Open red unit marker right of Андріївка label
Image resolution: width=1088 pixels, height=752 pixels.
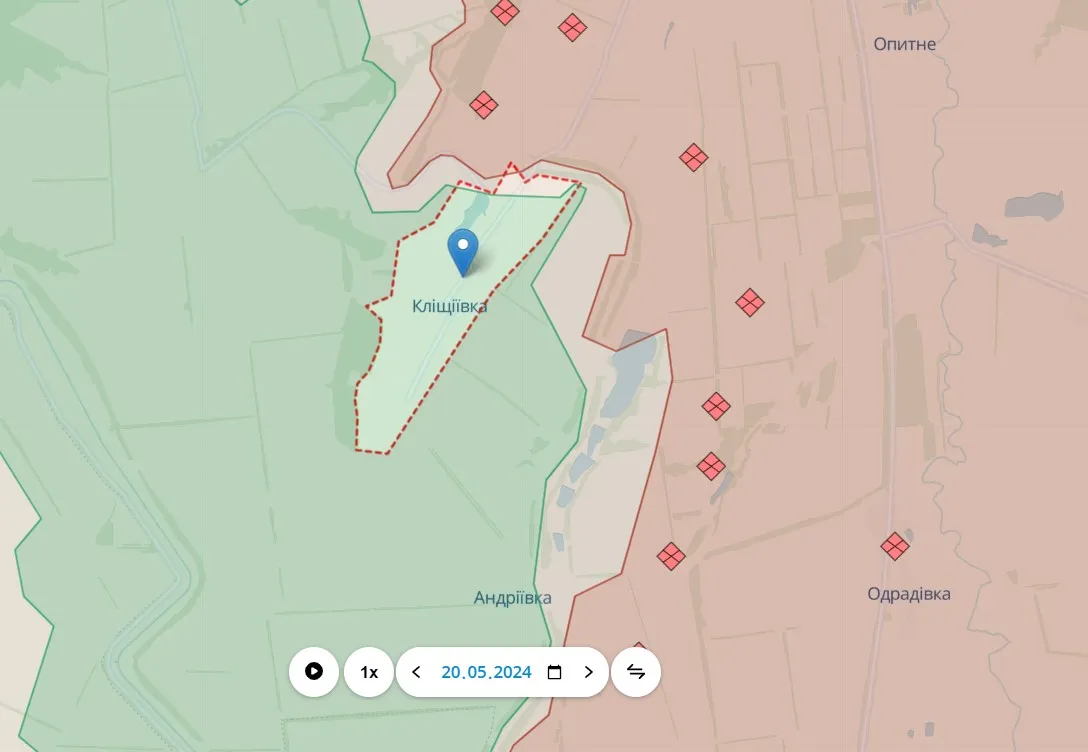(x=671, y=556)
